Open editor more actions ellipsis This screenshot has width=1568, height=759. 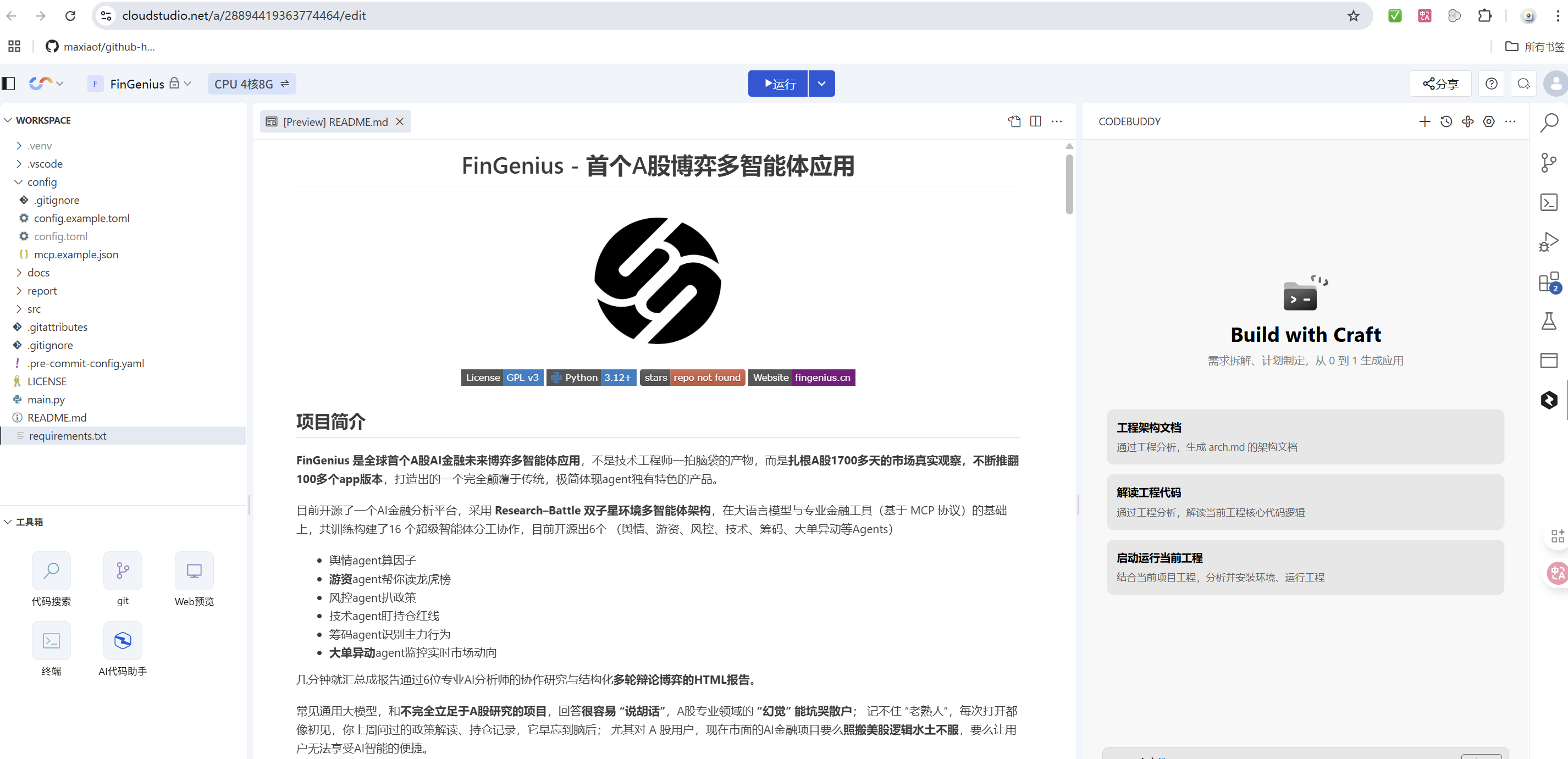point(1057,121)
